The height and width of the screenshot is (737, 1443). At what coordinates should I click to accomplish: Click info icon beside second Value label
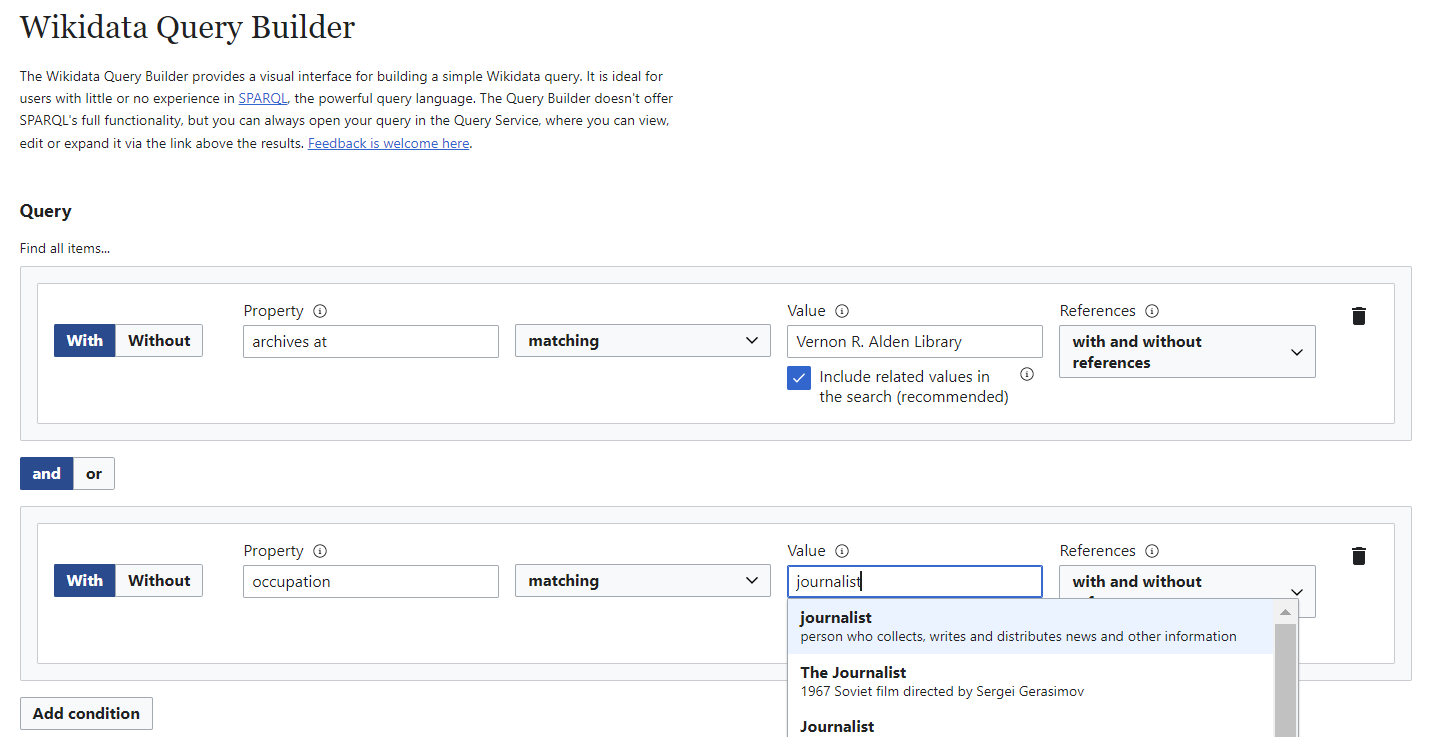[842, 551]
